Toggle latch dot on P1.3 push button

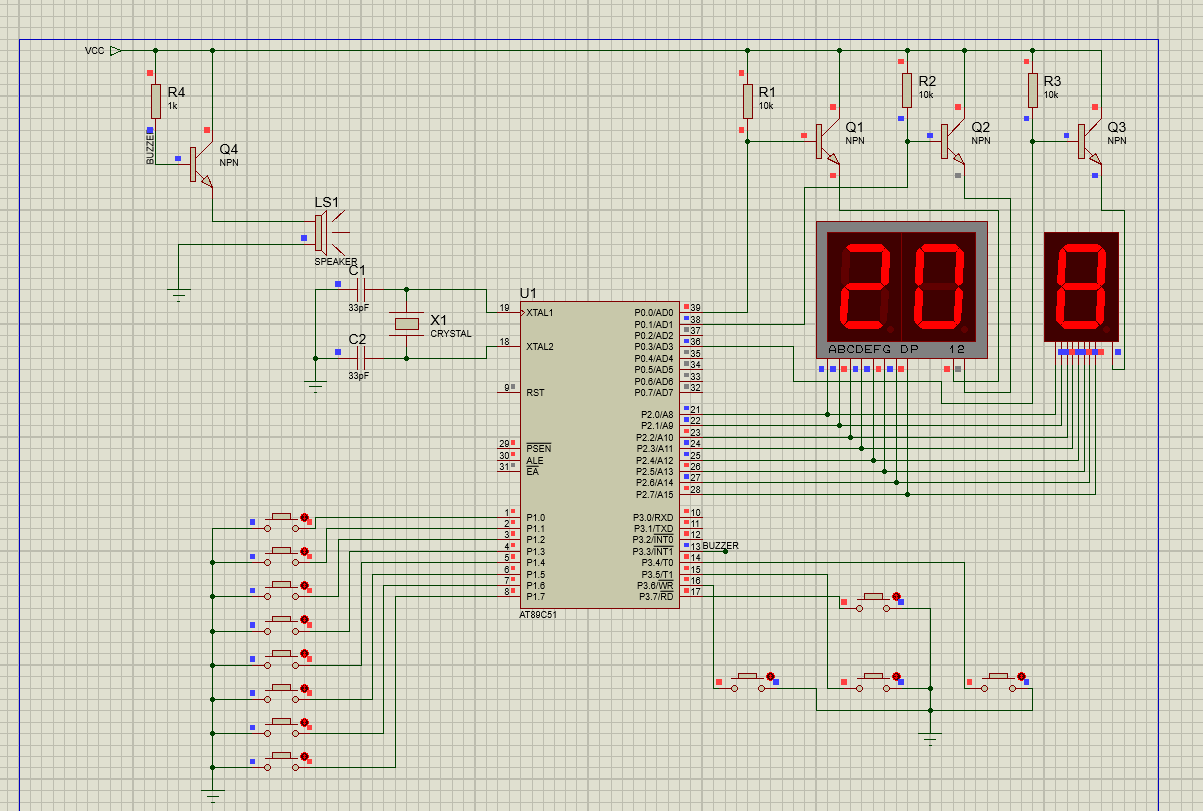click(305, 620)
